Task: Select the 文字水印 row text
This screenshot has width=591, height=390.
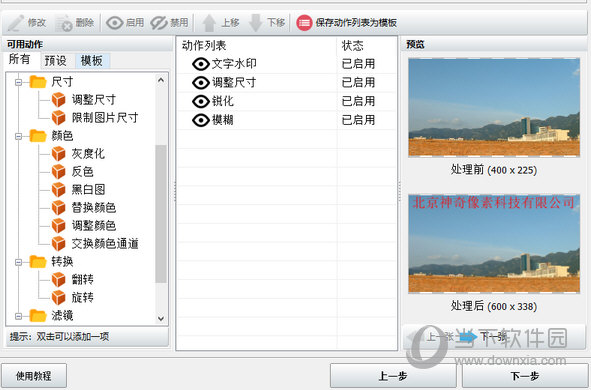Action: point(234,64)
